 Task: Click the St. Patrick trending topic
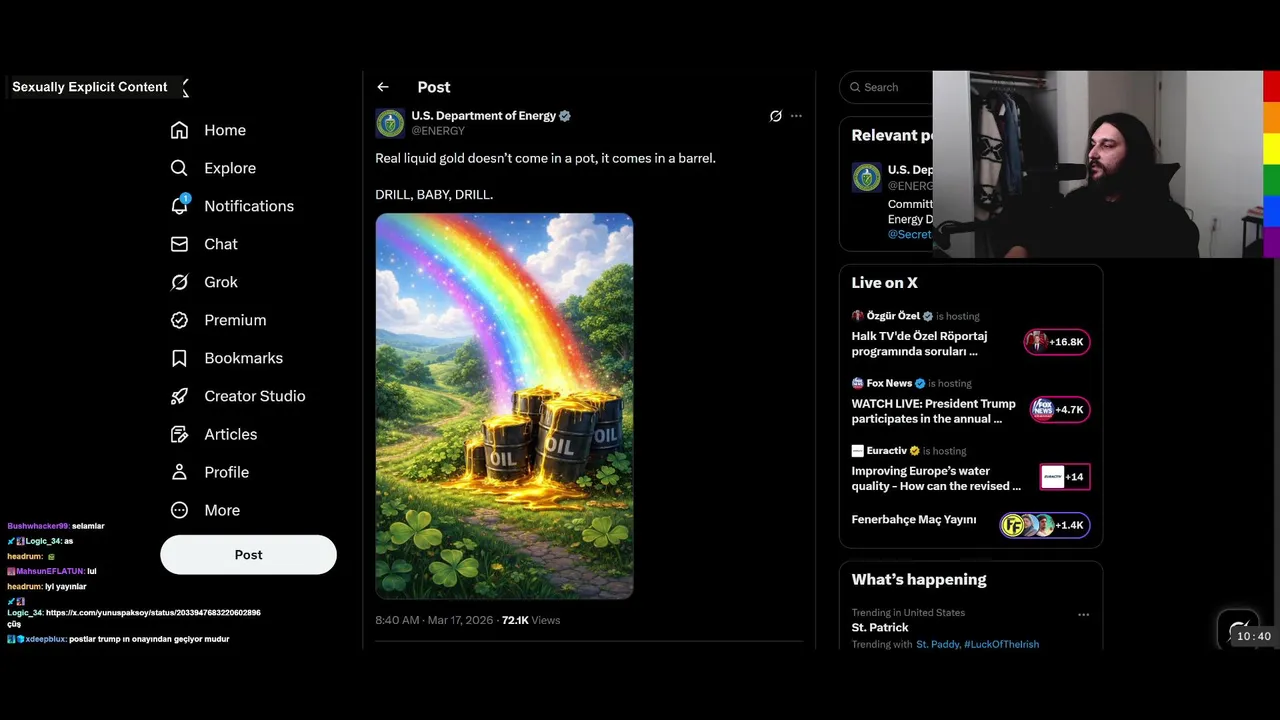[880, 628]
